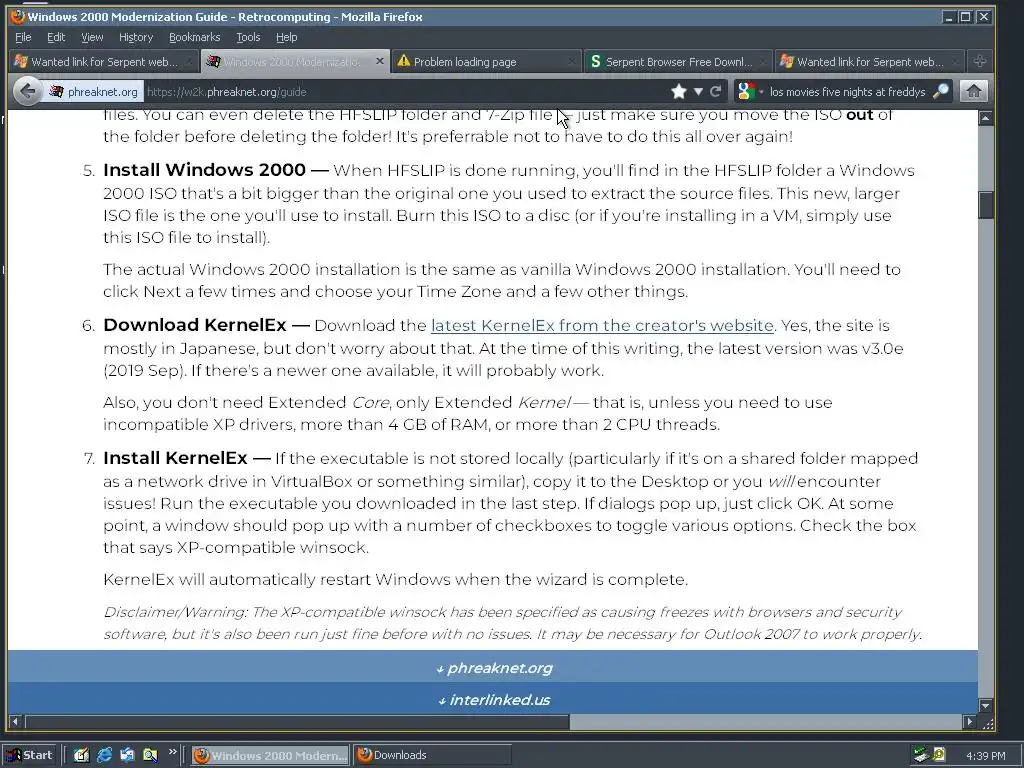Switch to the Problem loading page tab
1024x768 pixels.
click(487, 61)
